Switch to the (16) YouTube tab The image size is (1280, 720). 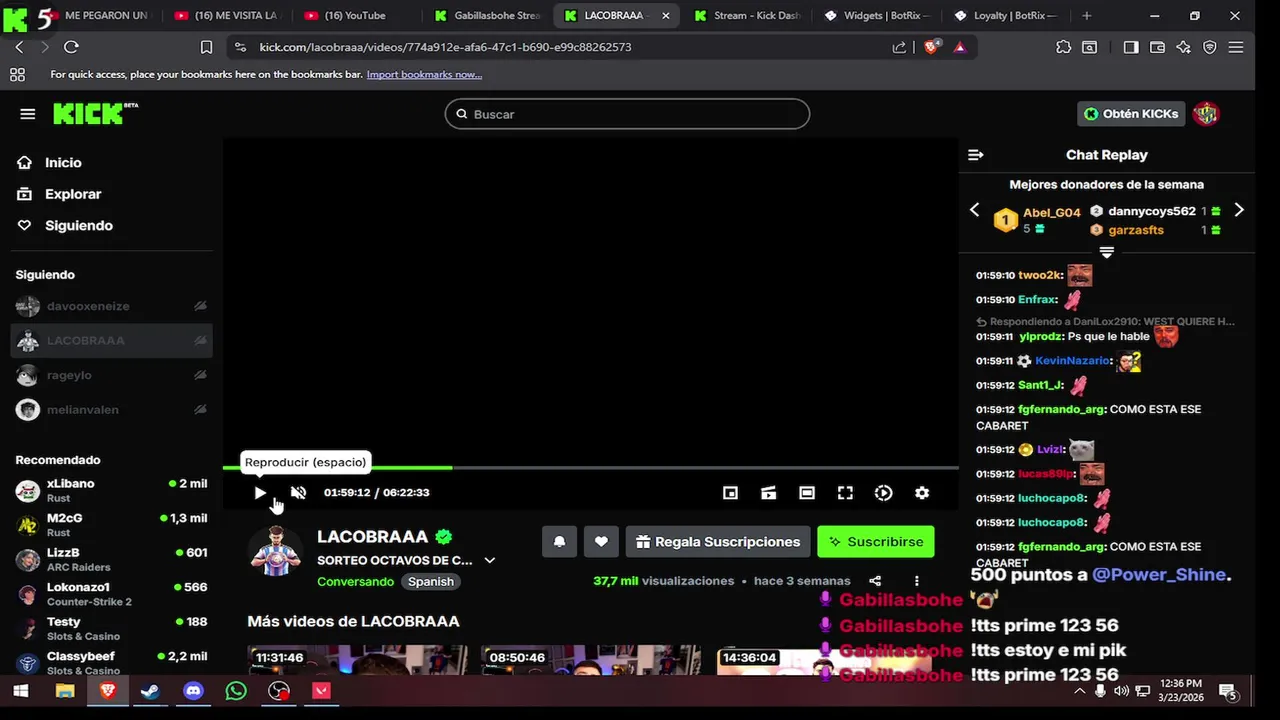[x=354, y=16]
